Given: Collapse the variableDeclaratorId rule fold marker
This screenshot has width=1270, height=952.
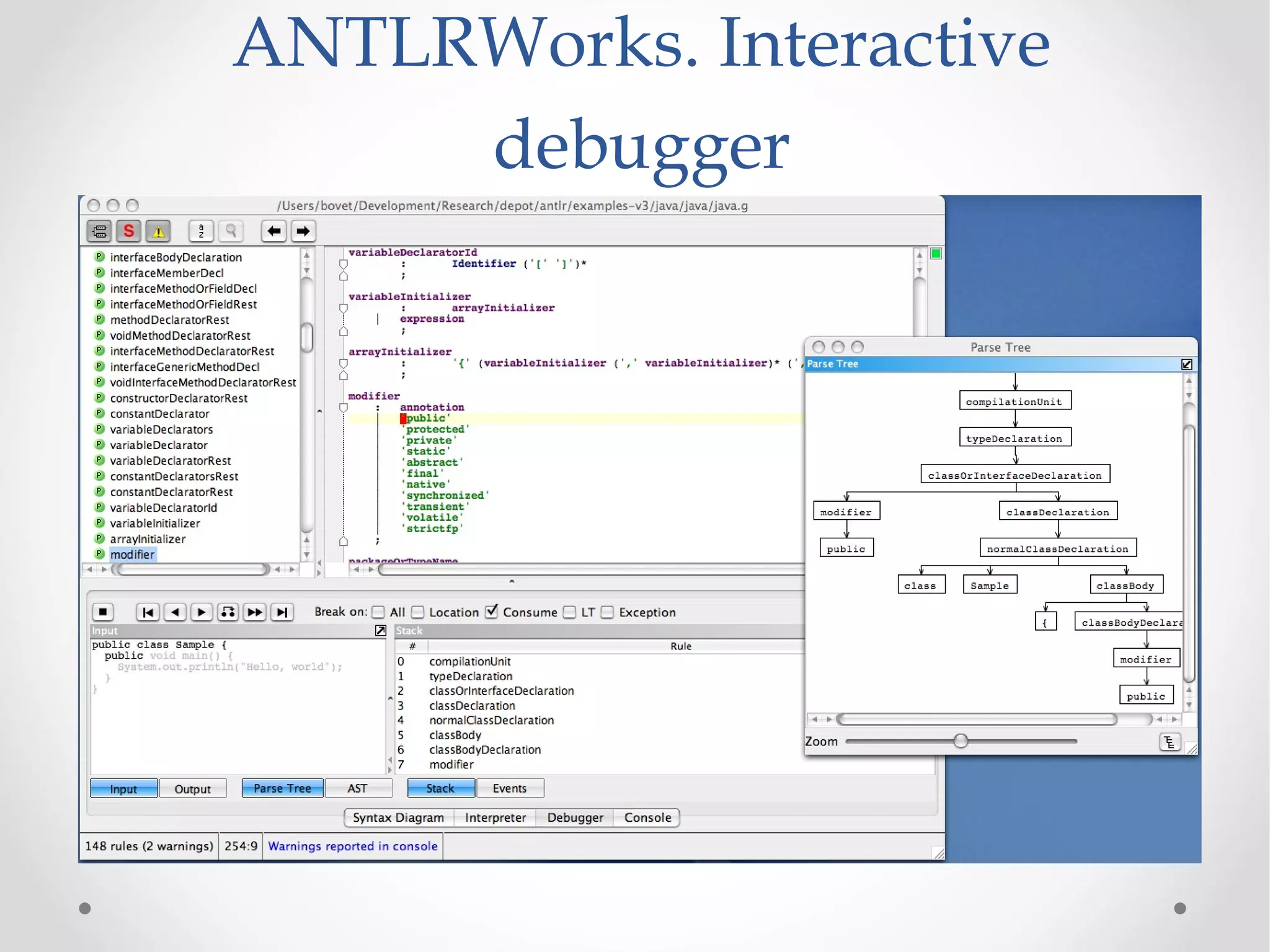Looking at the screenshot, I should click(x=344, y=264).
